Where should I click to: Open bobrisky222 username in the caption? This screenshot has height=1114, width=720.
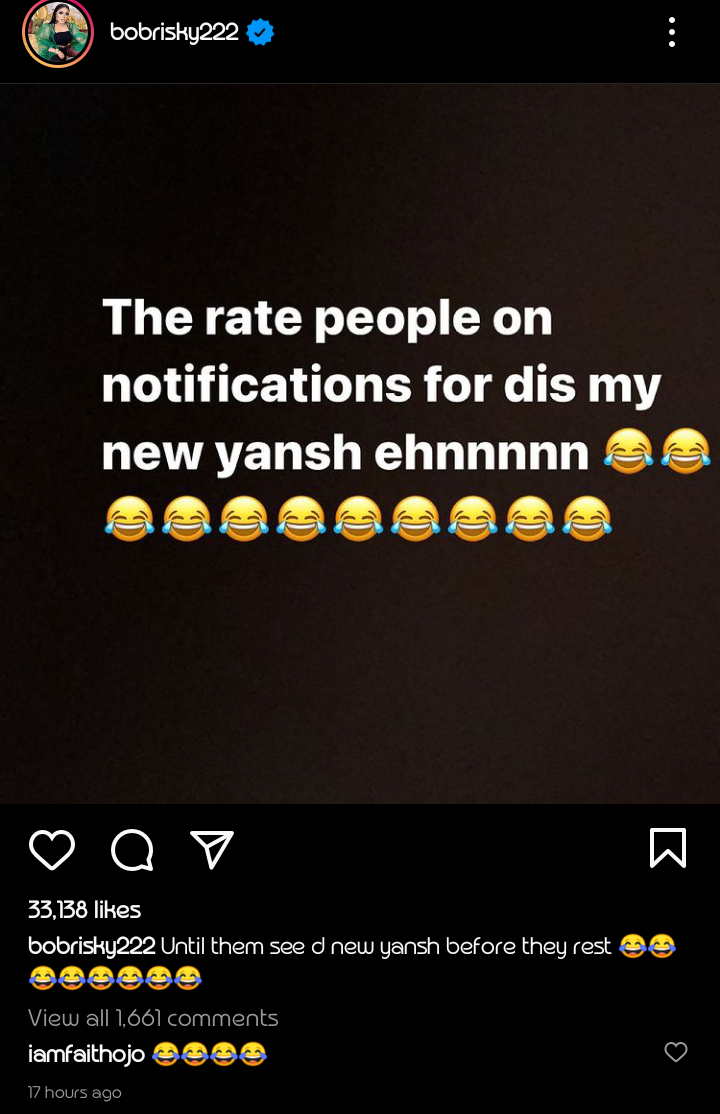pyautogui.click(x=92, y=946)
